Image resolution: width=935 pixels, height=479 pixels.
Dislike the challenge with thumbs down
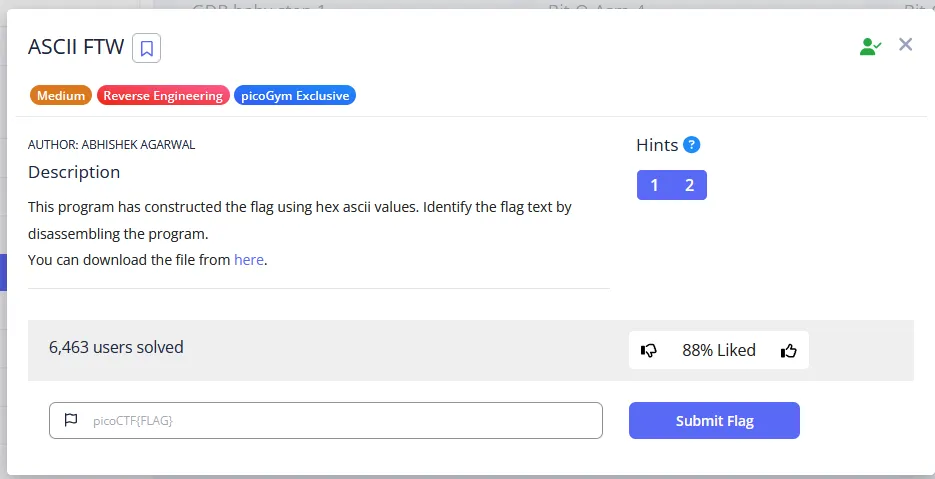[649, 350]
